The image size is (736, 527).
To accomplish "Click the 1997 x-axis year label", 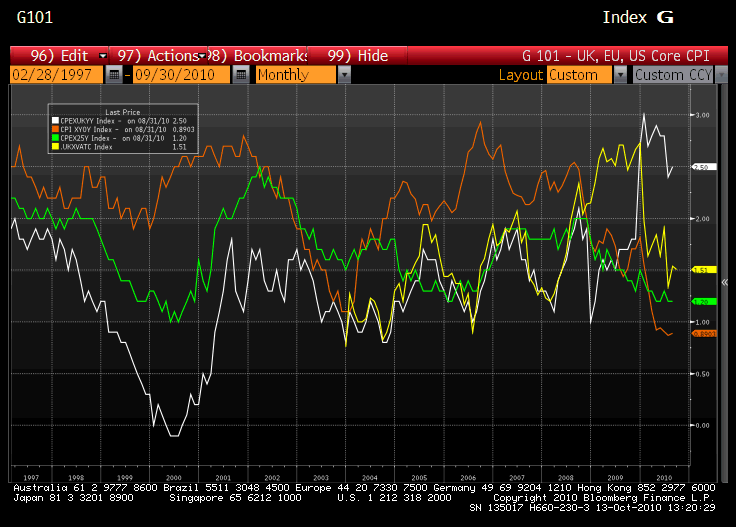I will [x=31, y=478].
